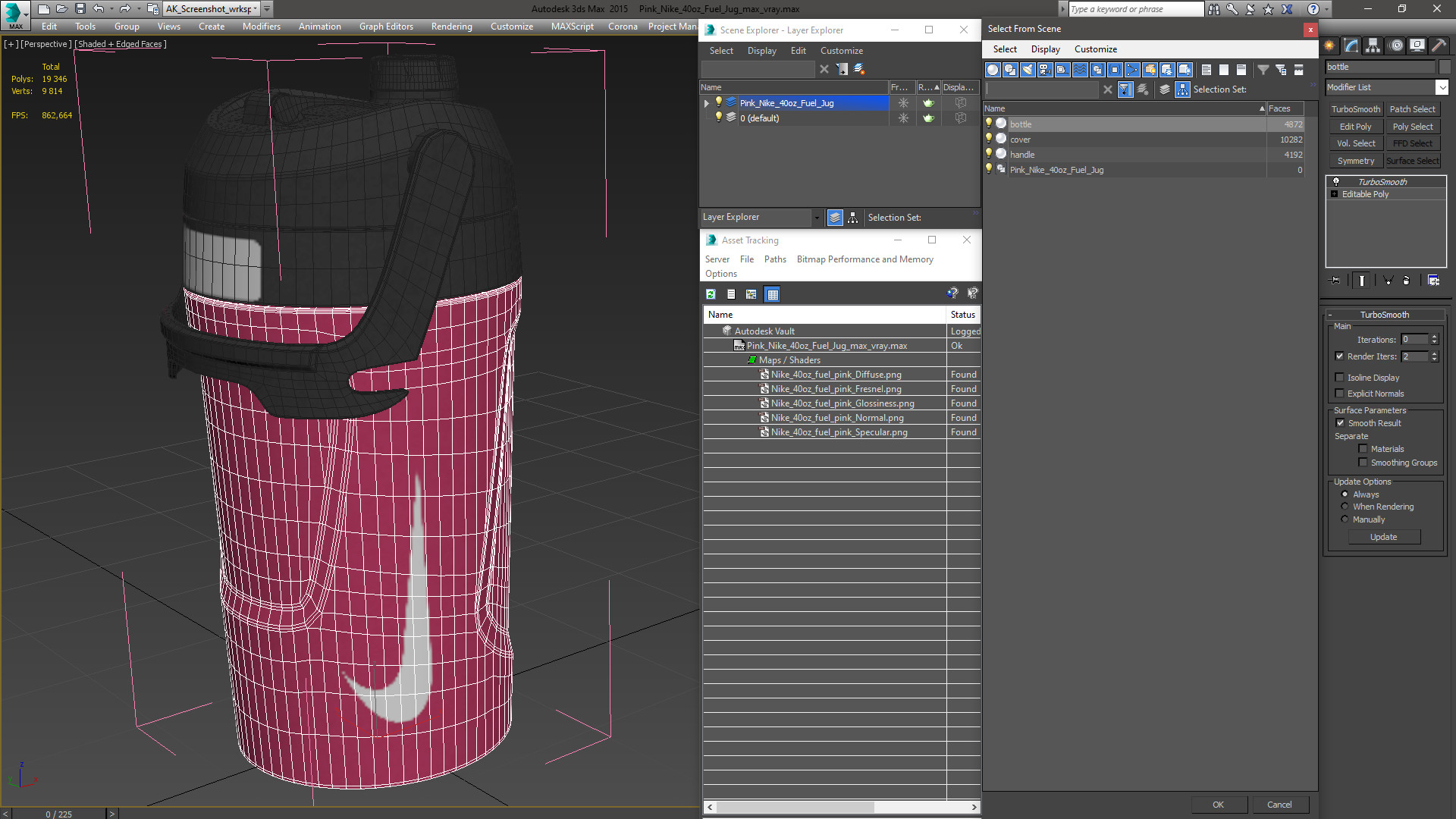Image resolution: width=1456 pixels, height=819 pixels.
Task: Toggle Display Frozen Objects snowflake box icon
Action: click(1167, 70)
